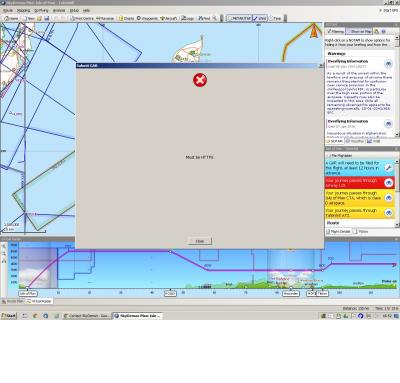400x383 pixels.
Task: Click the File Flightplan button
Action: (x=339, y=156)
